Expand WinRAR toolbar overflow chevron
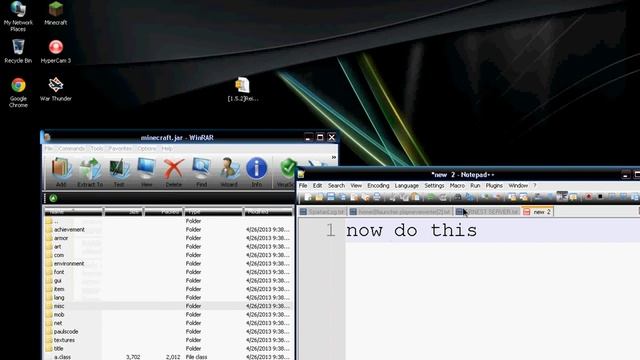The height and width of the screenshot is (360, 640). pyautogui.click(x=333, y=157)
